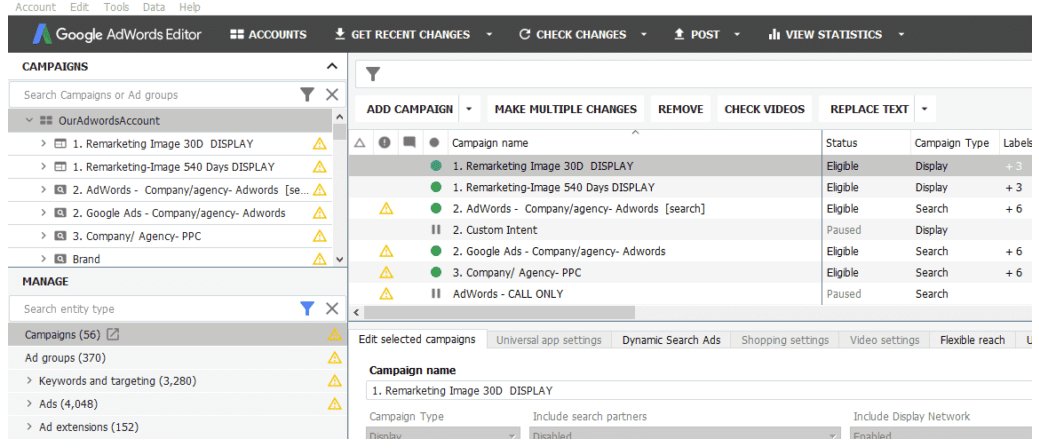1039x448 pixels.
Task: Expand Ad extensions (152) entity
Action: (29, 427)
